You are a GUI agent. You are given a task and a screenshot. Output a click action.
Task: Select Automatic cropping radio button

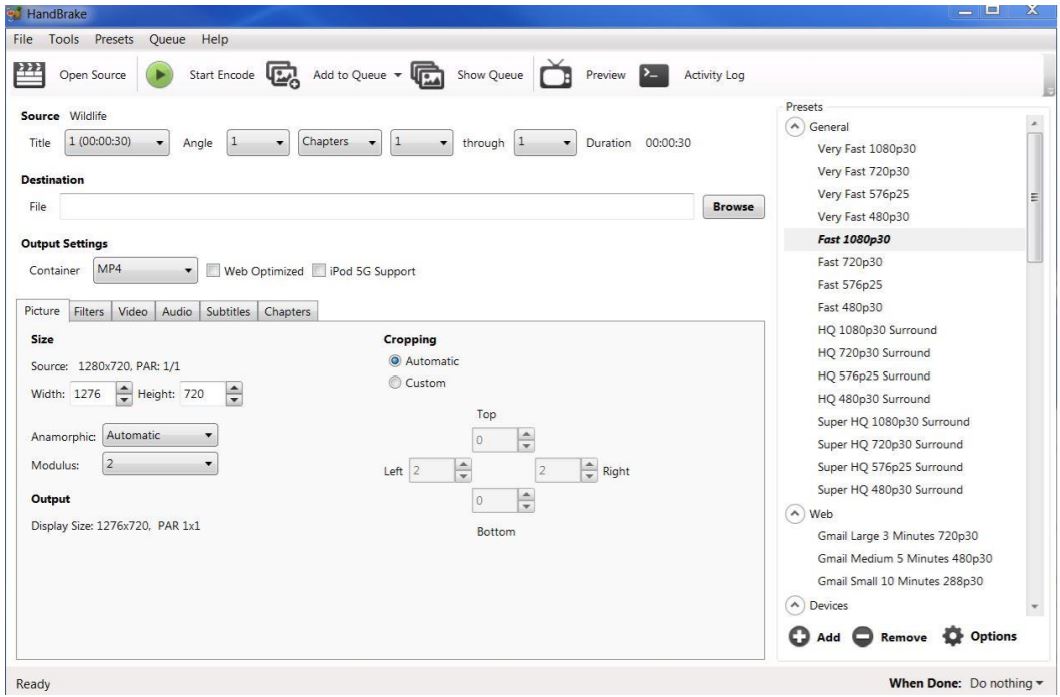click(x=395, y=361)
